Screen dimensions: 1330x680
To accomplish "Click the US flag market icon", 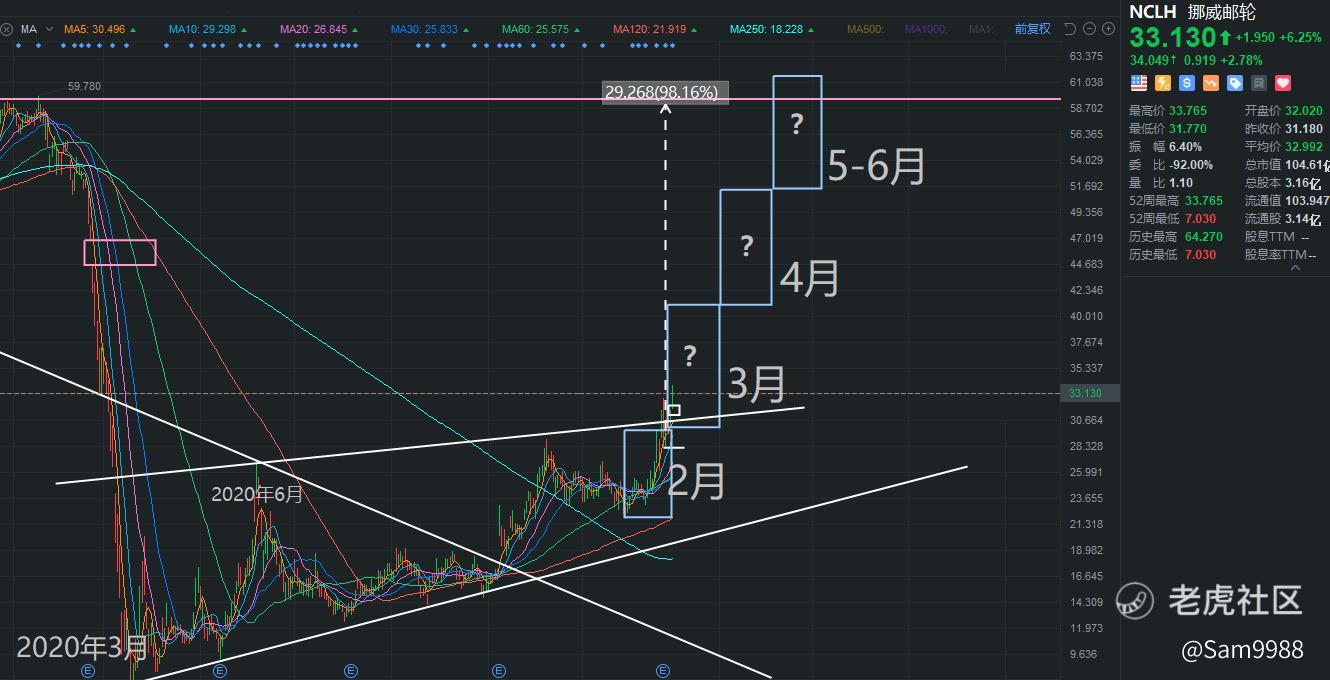I will click(x=1138, y=84).
